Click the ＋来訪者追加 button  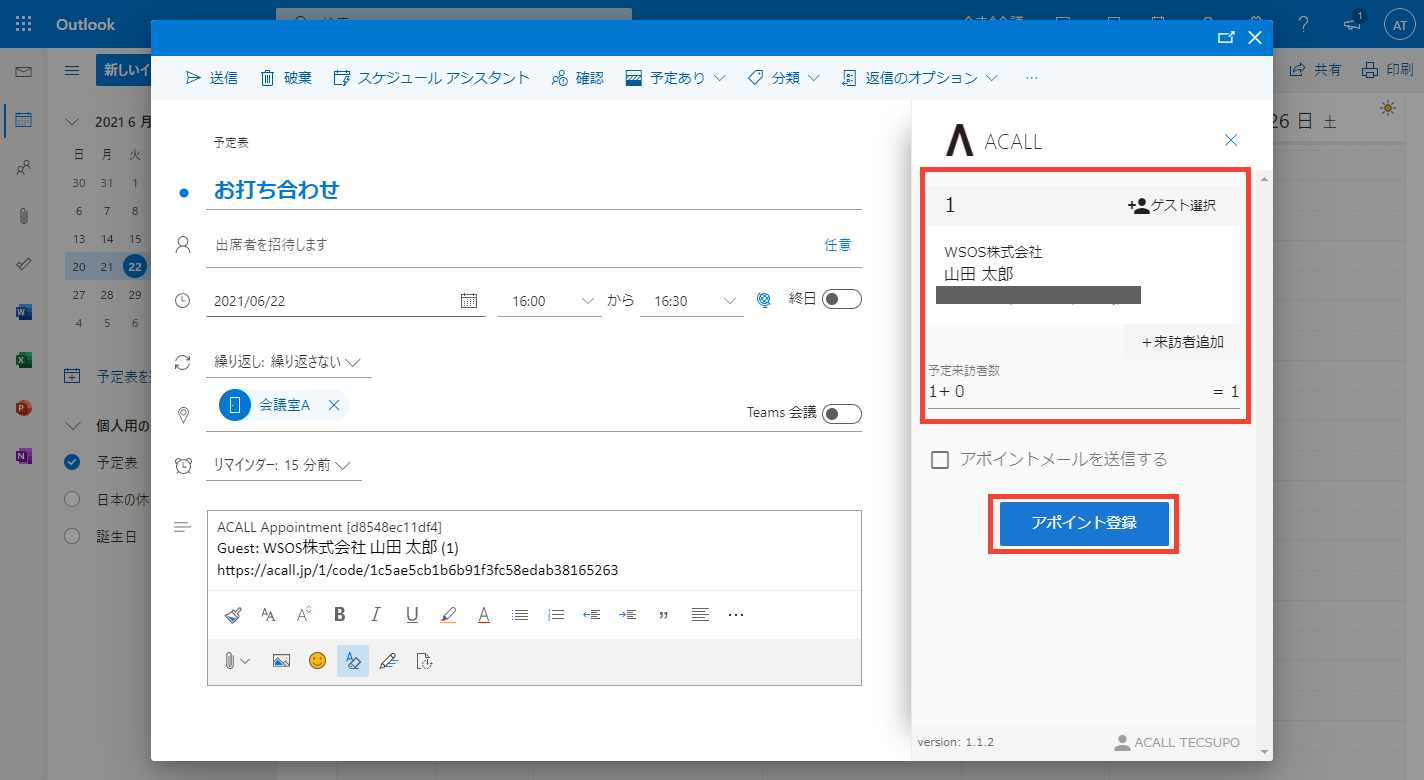coord(1182,342)
